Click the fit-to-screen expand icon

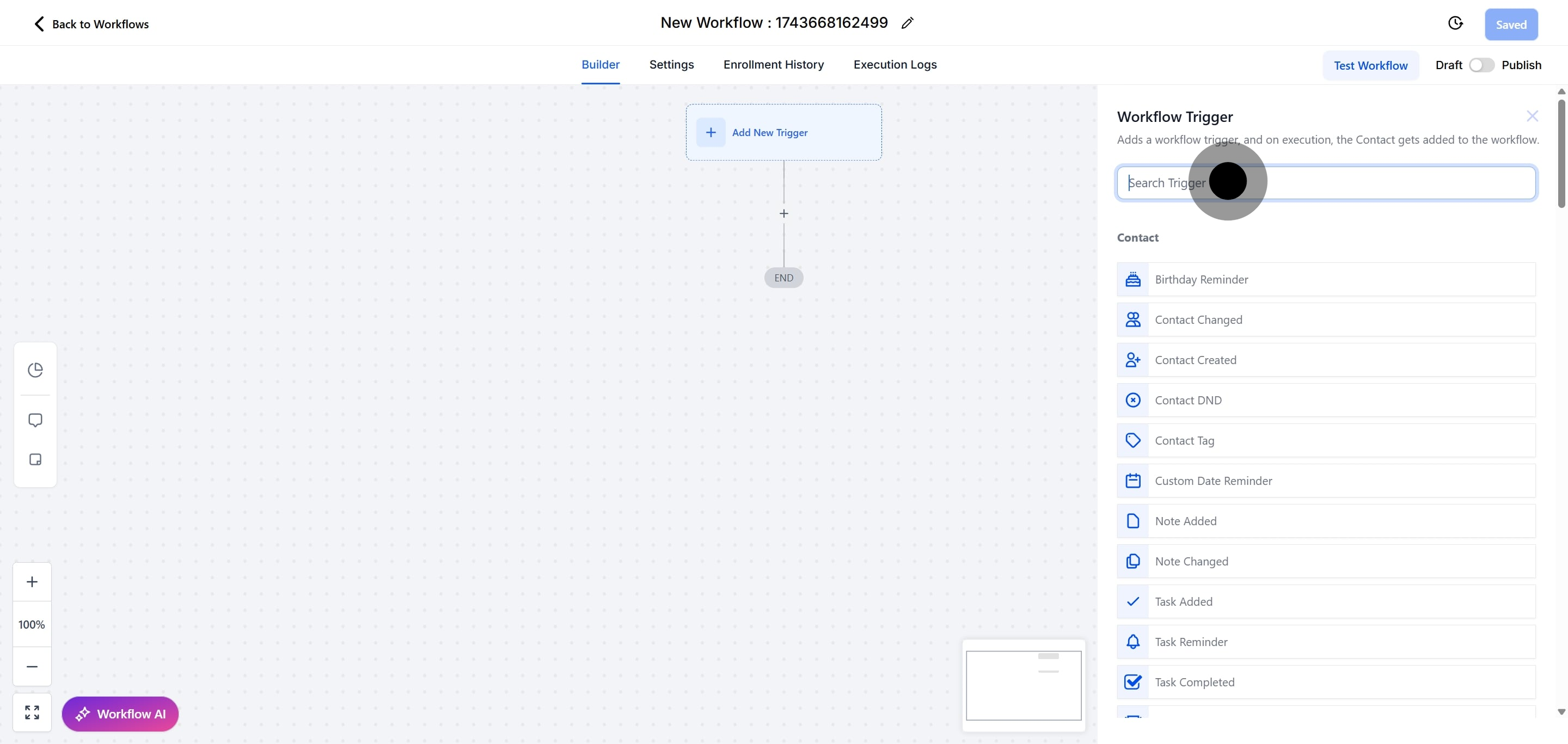click(x=32, y=712)
